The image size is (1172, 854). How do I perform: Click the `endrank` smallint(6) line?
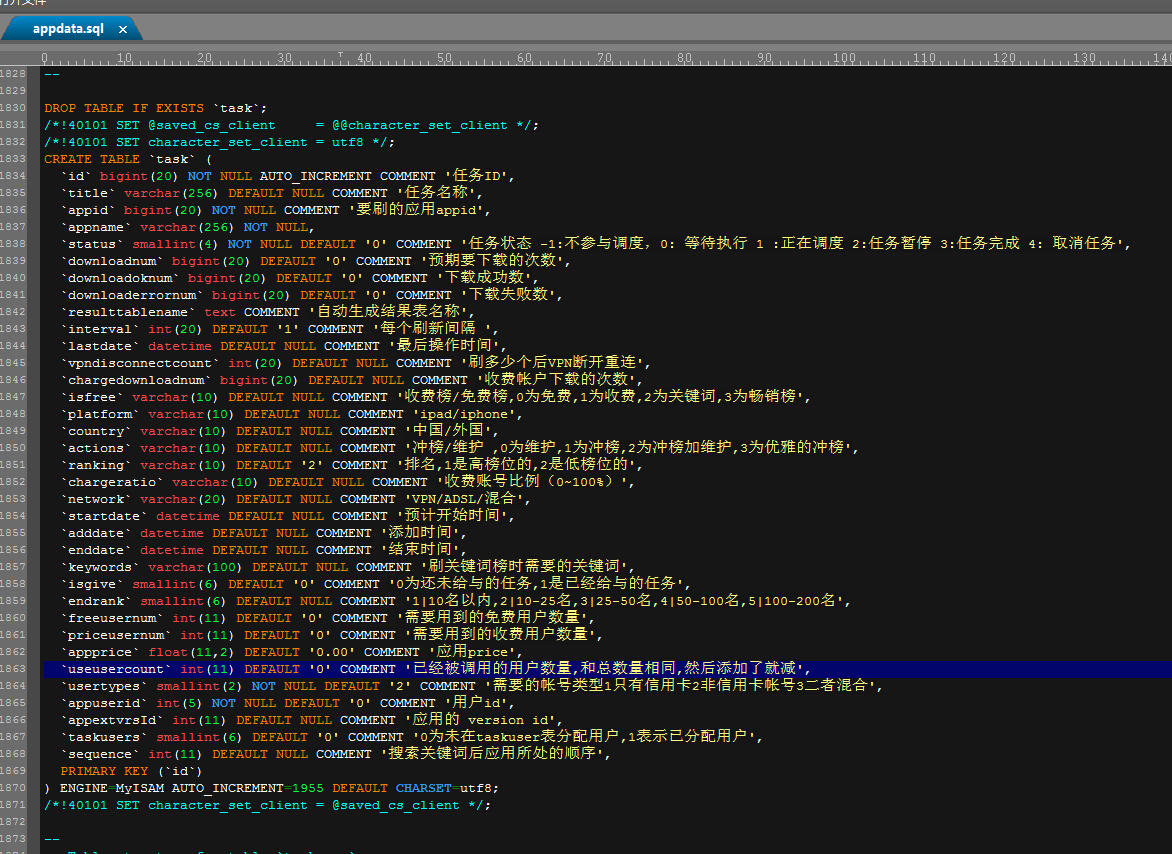456,601
